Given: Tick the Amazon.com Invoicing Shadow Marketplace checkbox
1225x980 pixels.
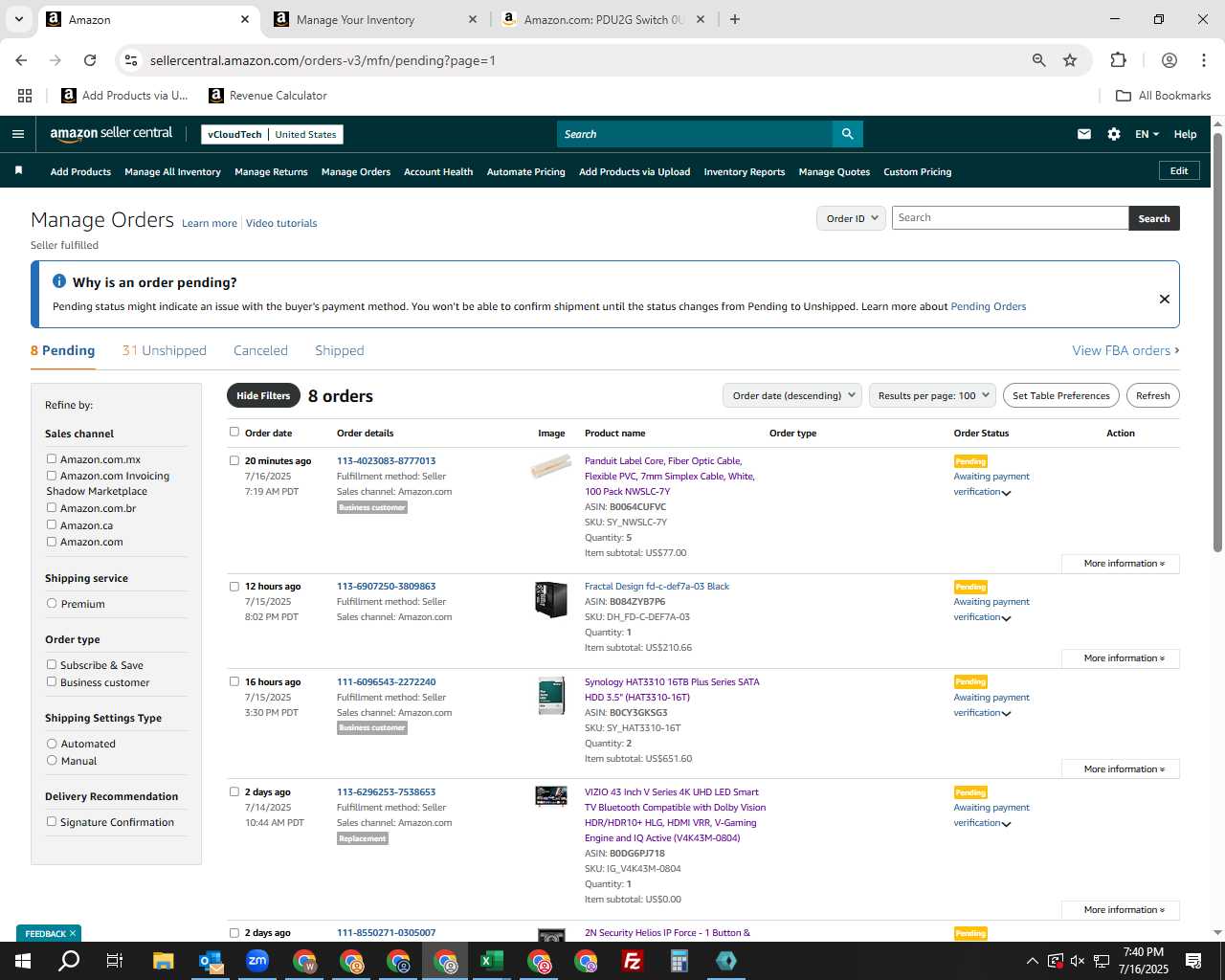Looking at the screenshot, I should 52,475.
